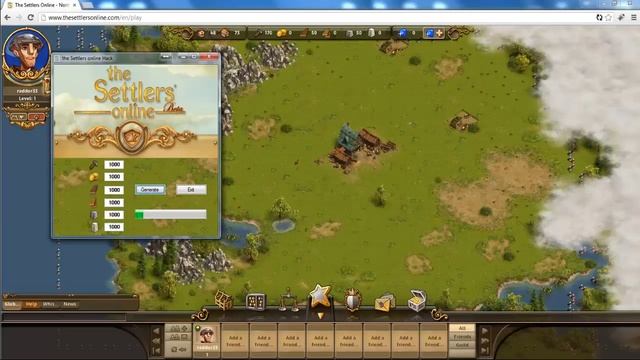Filter friend list by Guild
The image size is (640, 360).
pyautogui.click(x=462, y=345)
